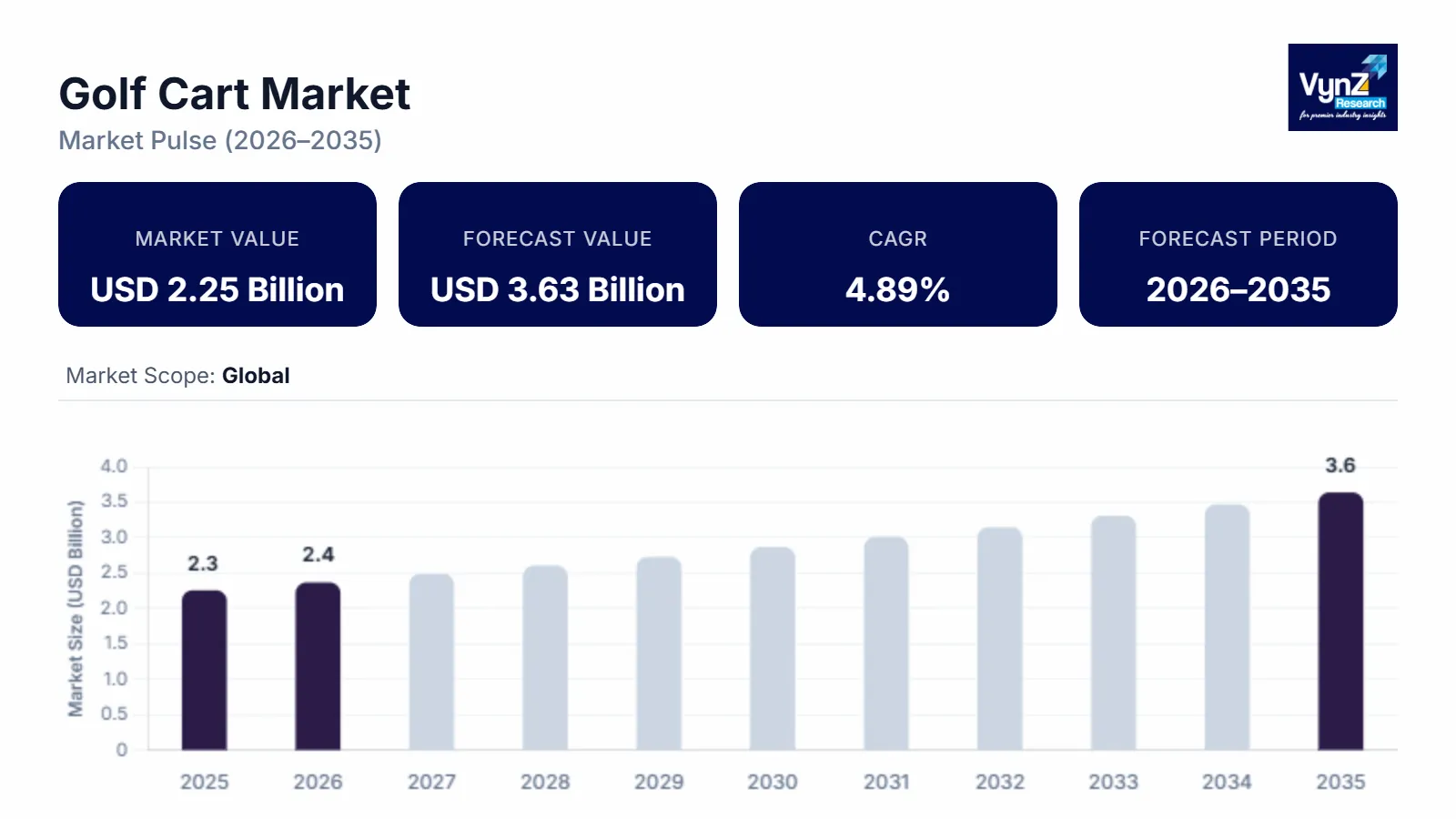Select the light 2027 bar
The width and height of the screenshot is (1456, 819).
(431, 662)
